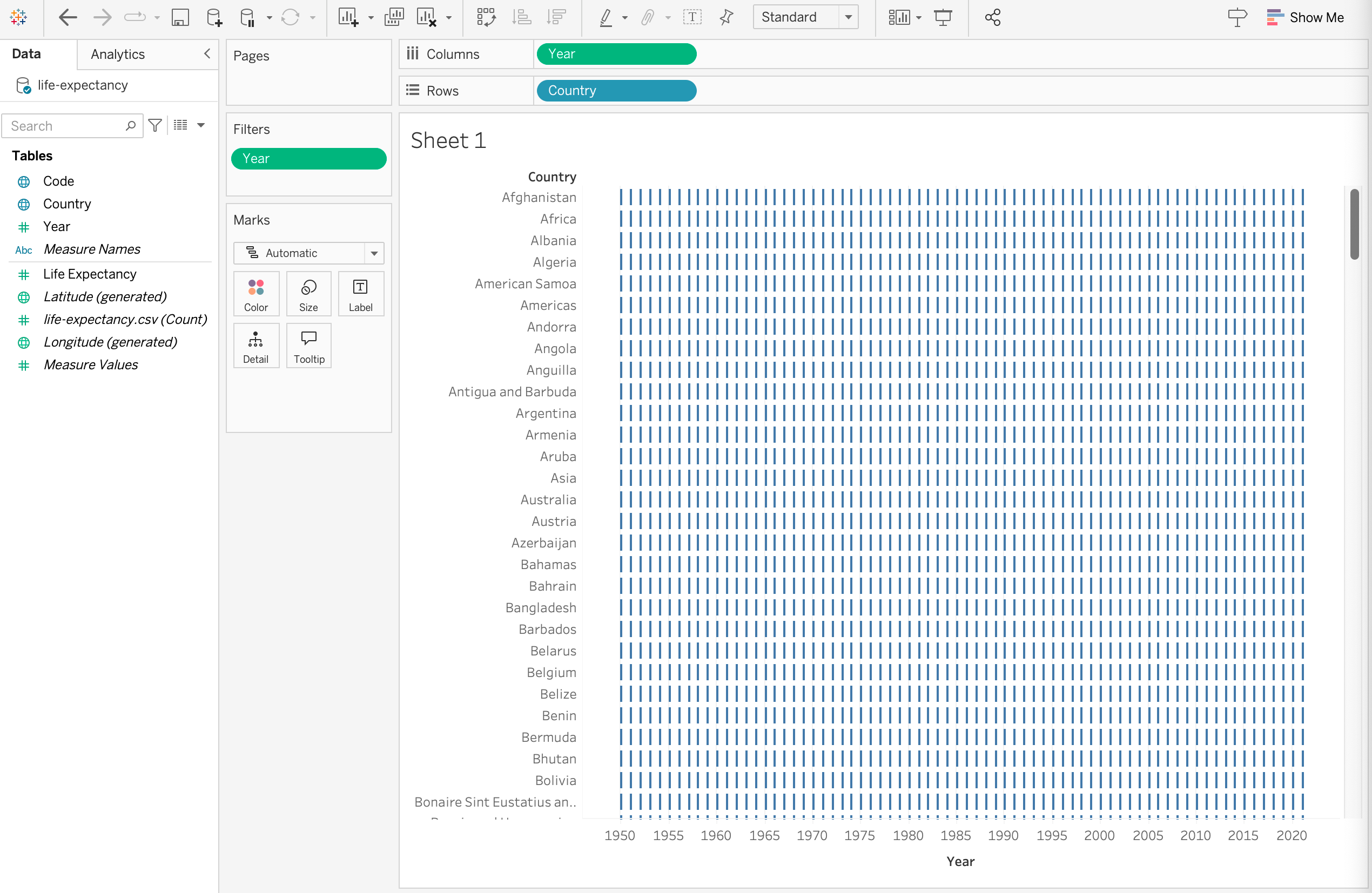The width and height of the screenshot is (1372, 893).
Task: Select the Life Expectancy measure
Action: point(90,274)
